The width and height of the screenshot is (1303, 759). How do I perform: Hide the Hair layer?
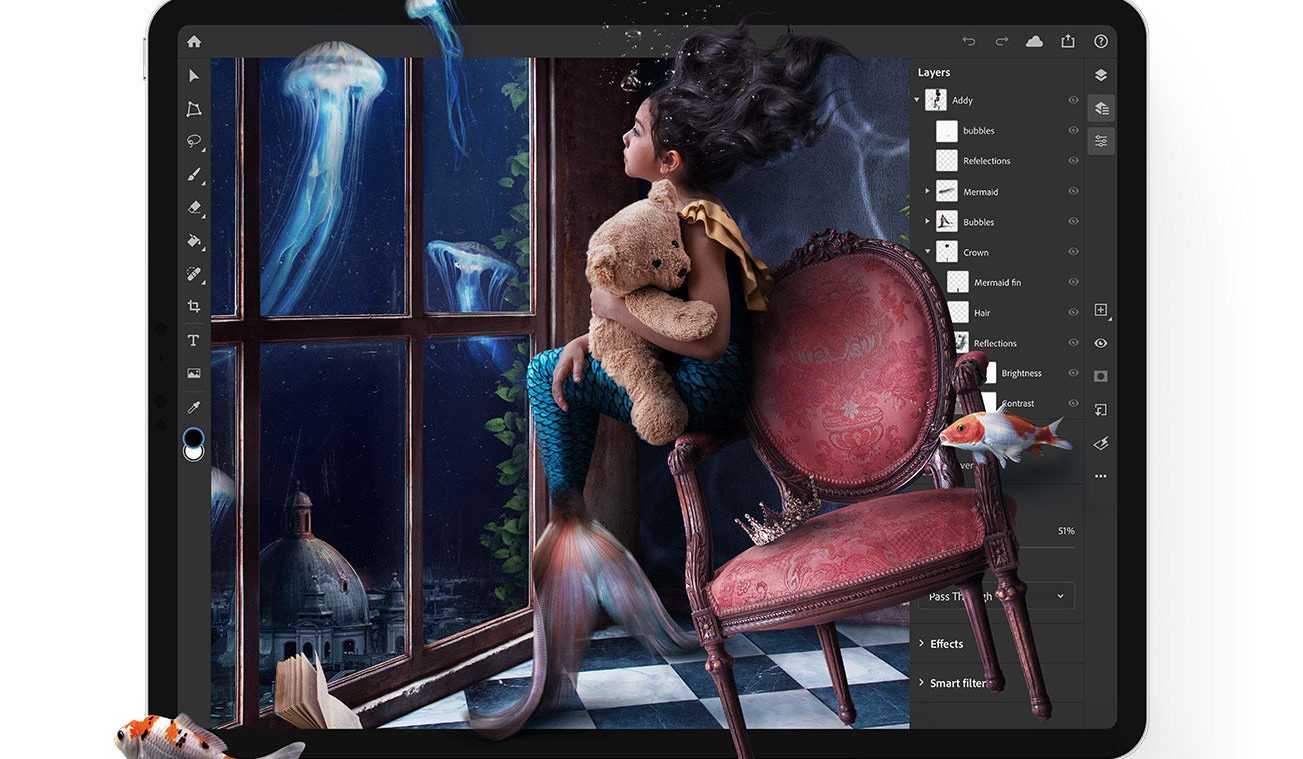[x=1073, y=313]
